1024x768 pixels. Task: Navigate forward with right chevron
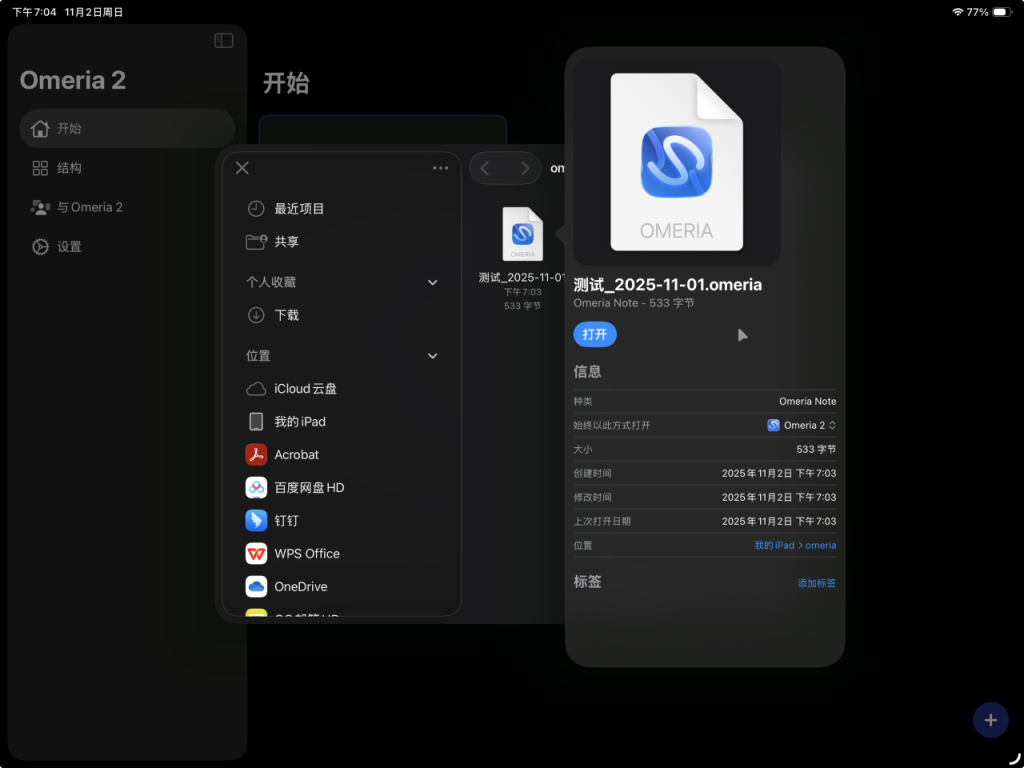tap(524, 168)
